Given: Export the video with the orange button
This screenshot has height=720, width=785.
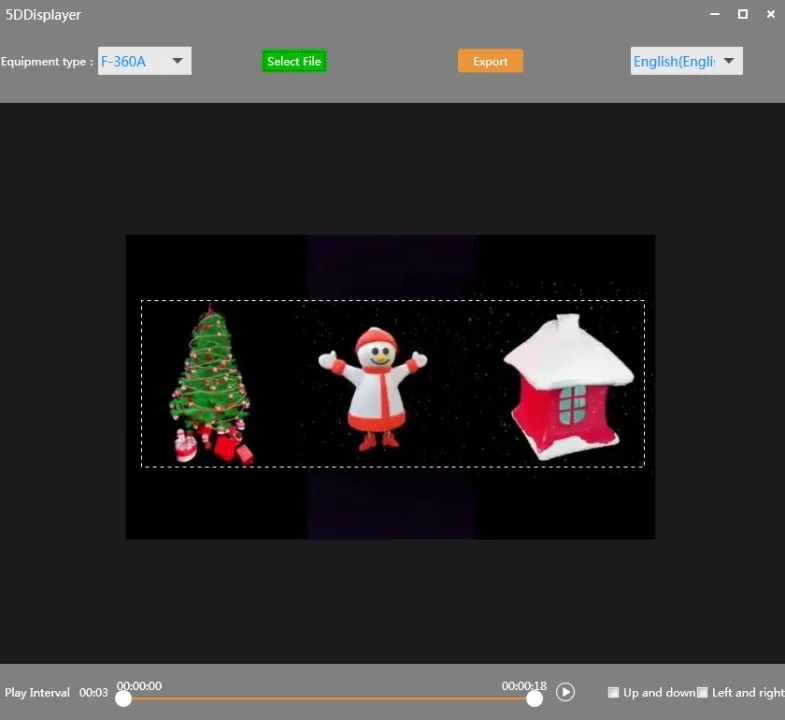Looking at the screenshot, I should (490, 61).
